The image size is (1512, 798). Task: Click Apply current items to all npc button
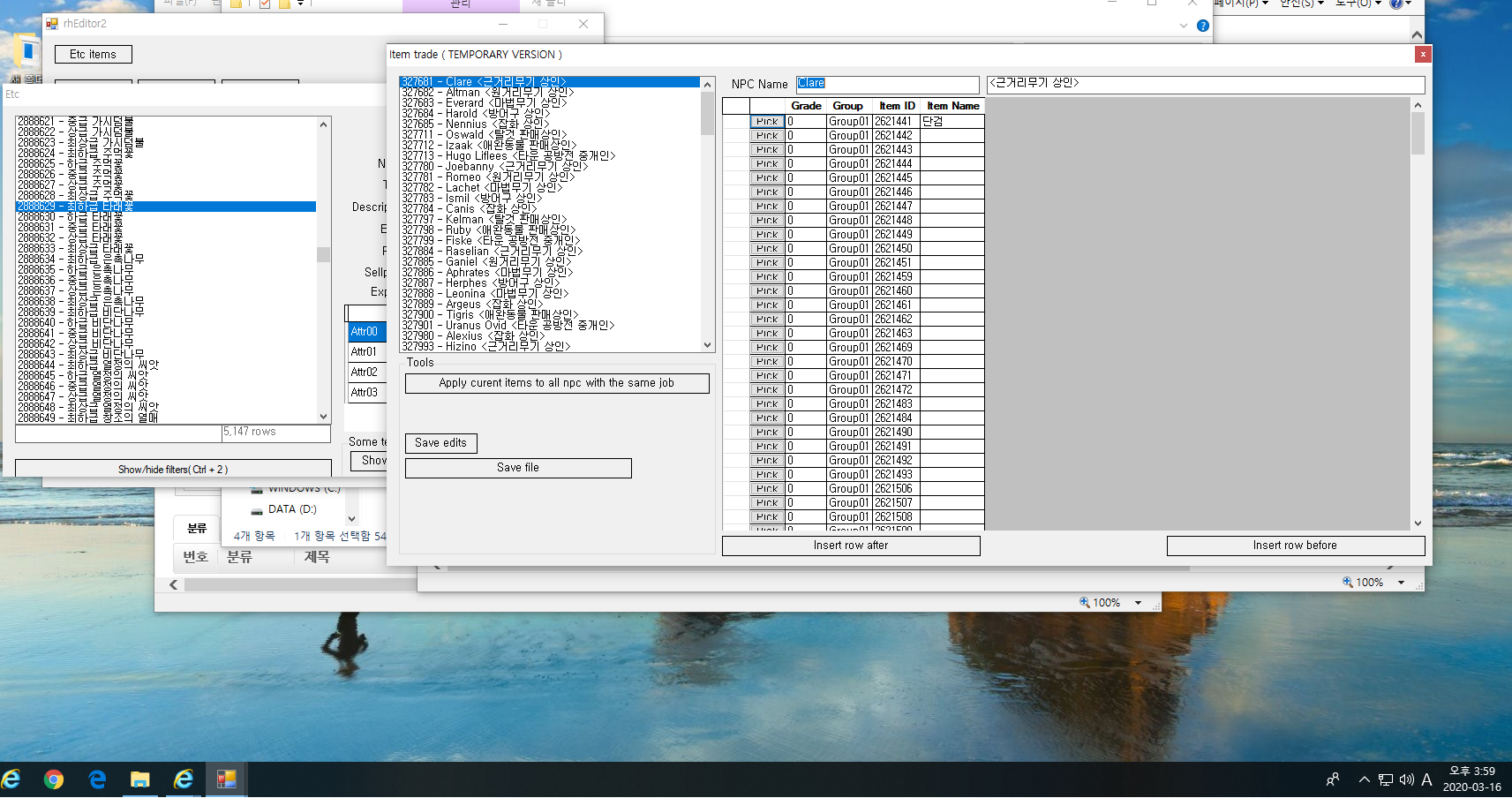click(557, 383)
